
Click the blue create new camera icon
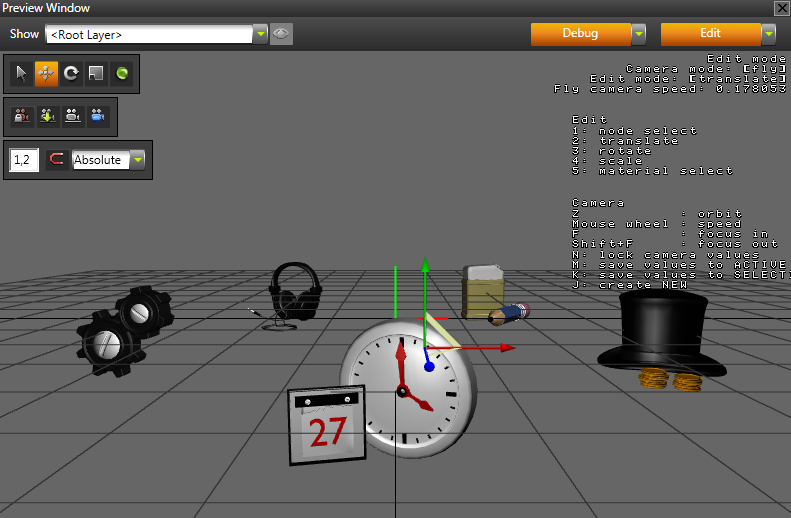coord(97,116)
